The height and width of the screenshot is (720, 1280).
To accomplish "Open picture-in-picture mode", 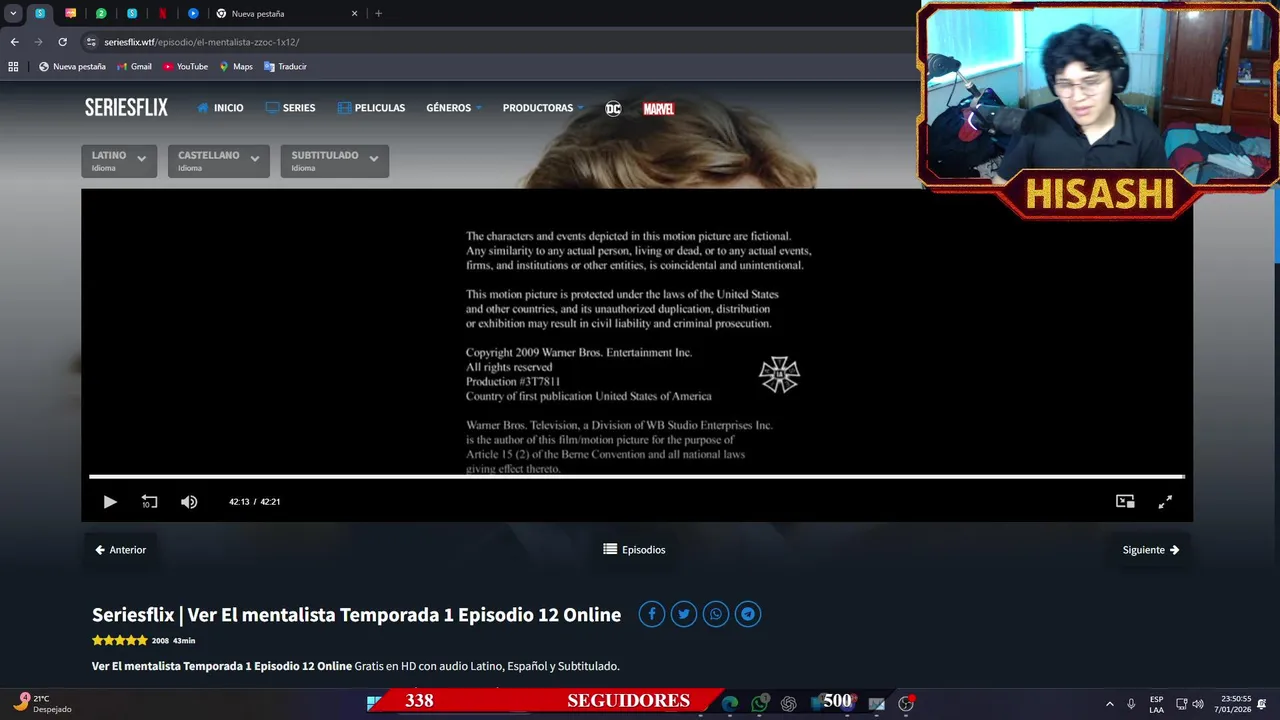I will 1125,502.
